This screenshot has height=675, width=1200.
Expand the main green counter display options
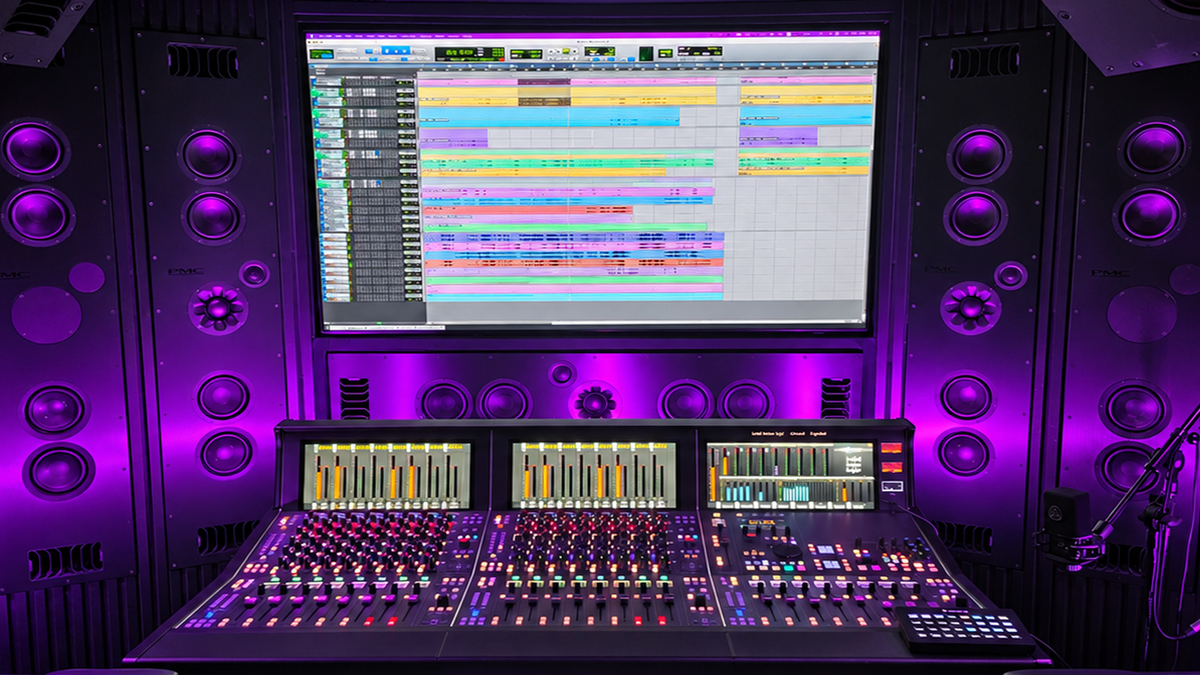click(x=469, y=54)
